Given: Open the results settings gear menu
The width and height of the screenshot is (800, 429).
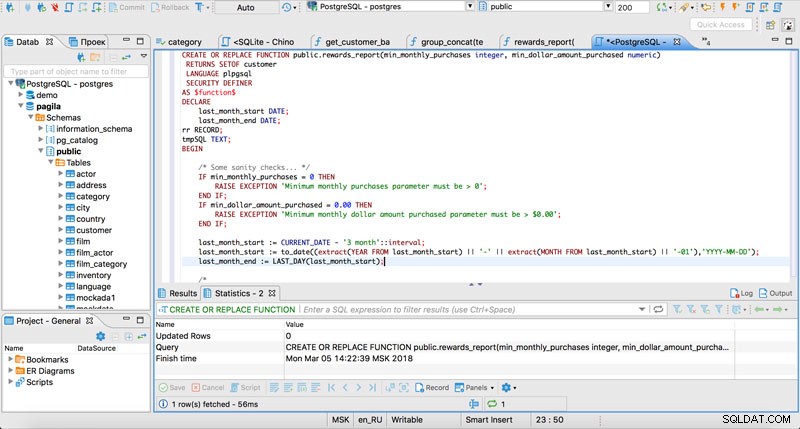Looking at the screenshot, I should click(x=509, y=388).
